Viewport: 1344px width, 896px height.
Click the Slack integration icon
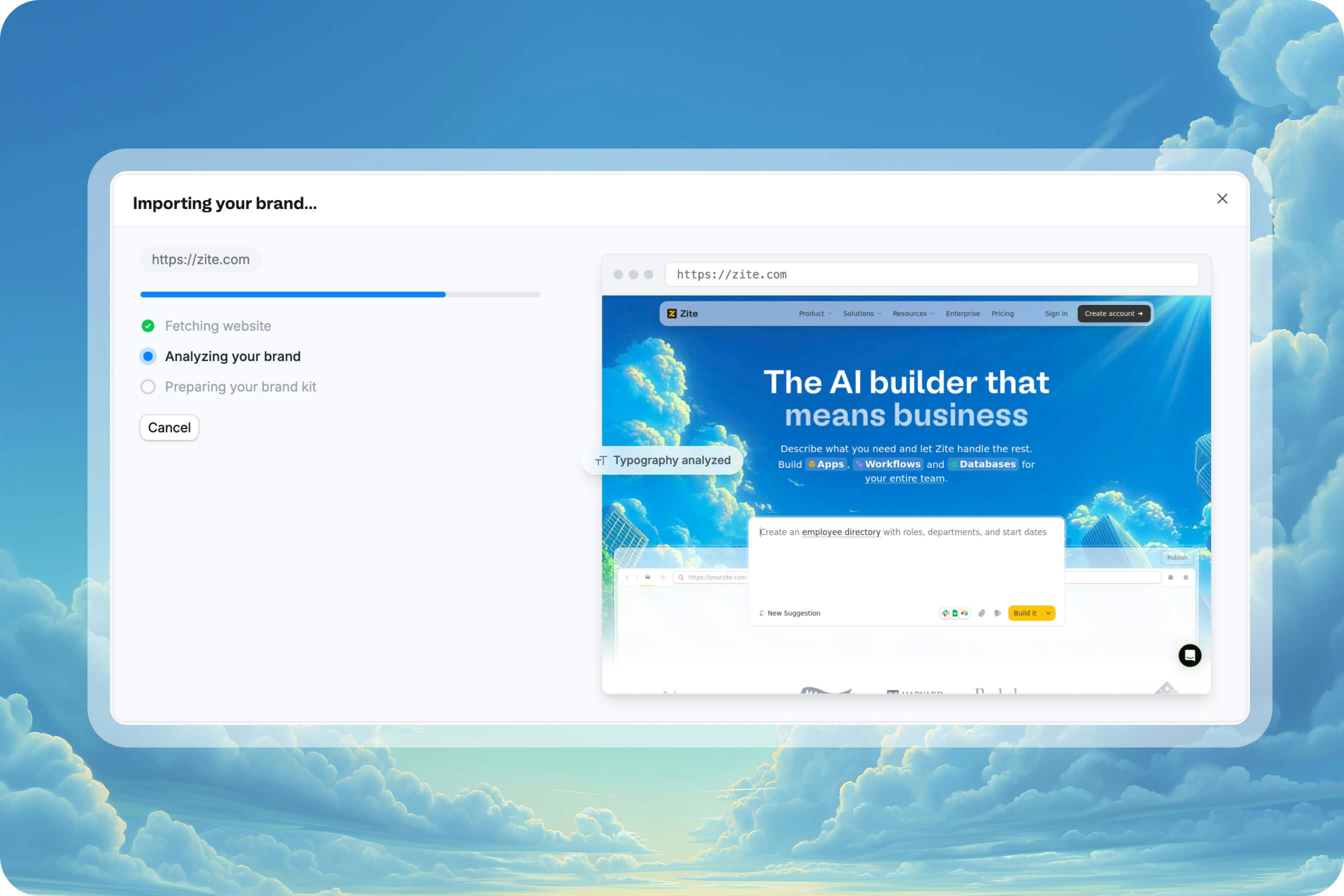point(945,613)
